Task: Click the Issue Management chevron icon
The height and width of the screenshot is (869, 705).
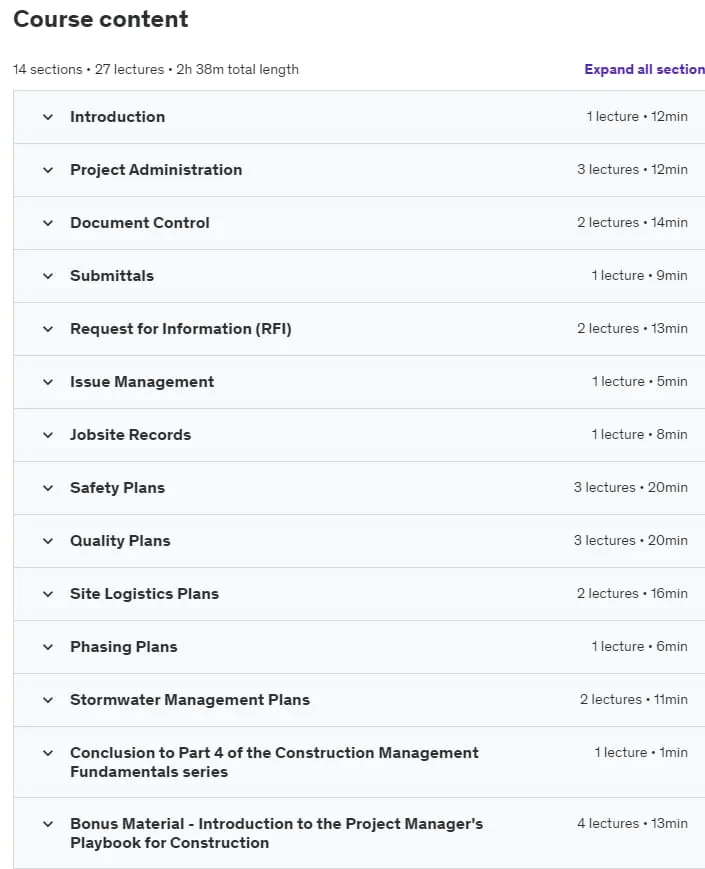Action: coord(48,382)
